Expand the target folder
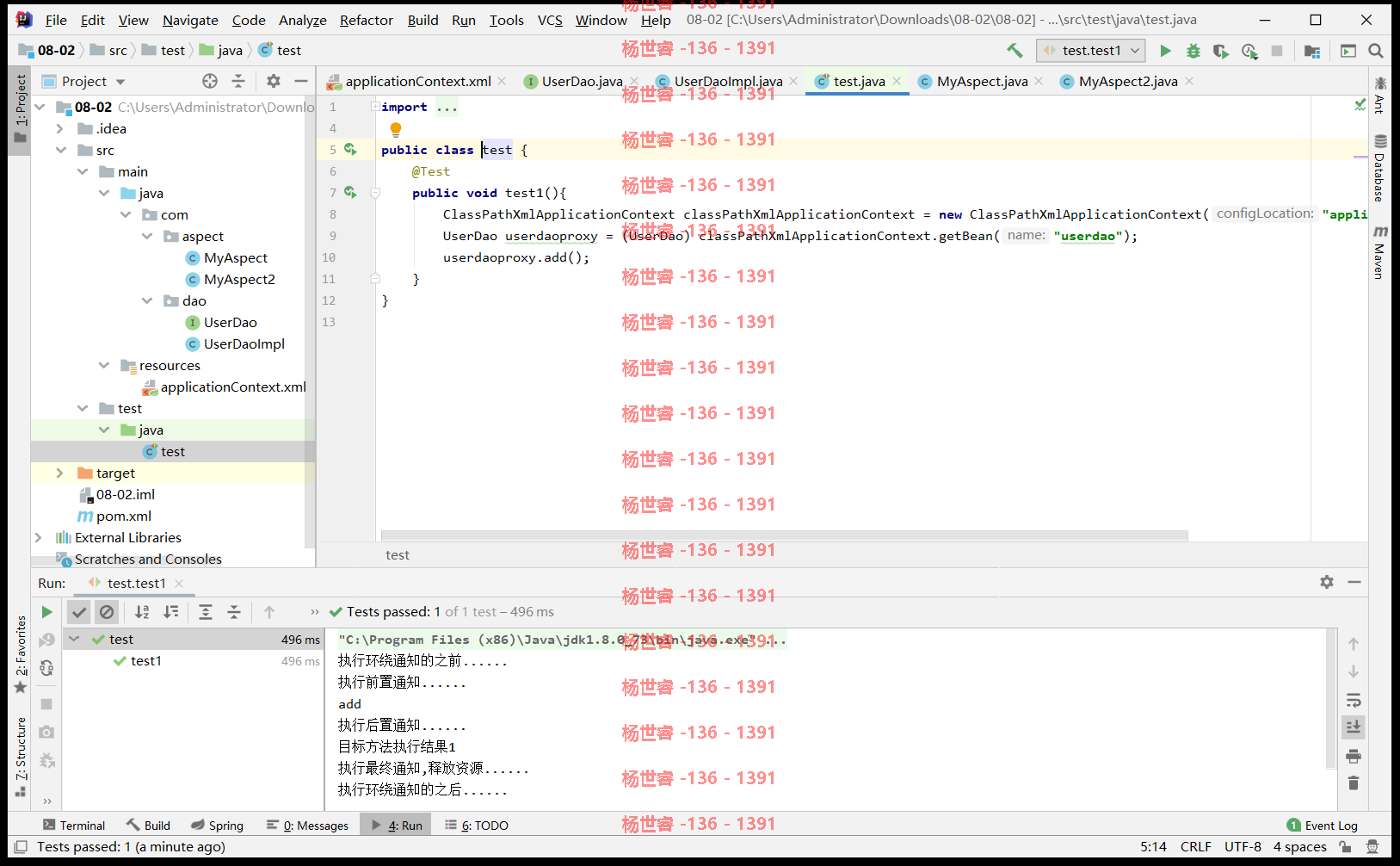1400x866 pixels. [59, 473]
